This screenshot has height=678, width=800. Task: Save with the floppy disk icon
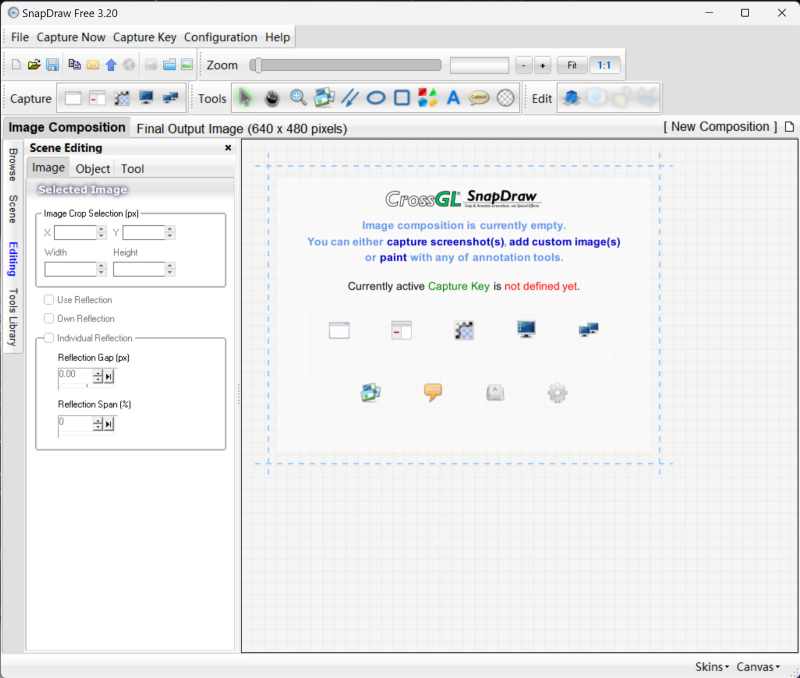point(52,65)
